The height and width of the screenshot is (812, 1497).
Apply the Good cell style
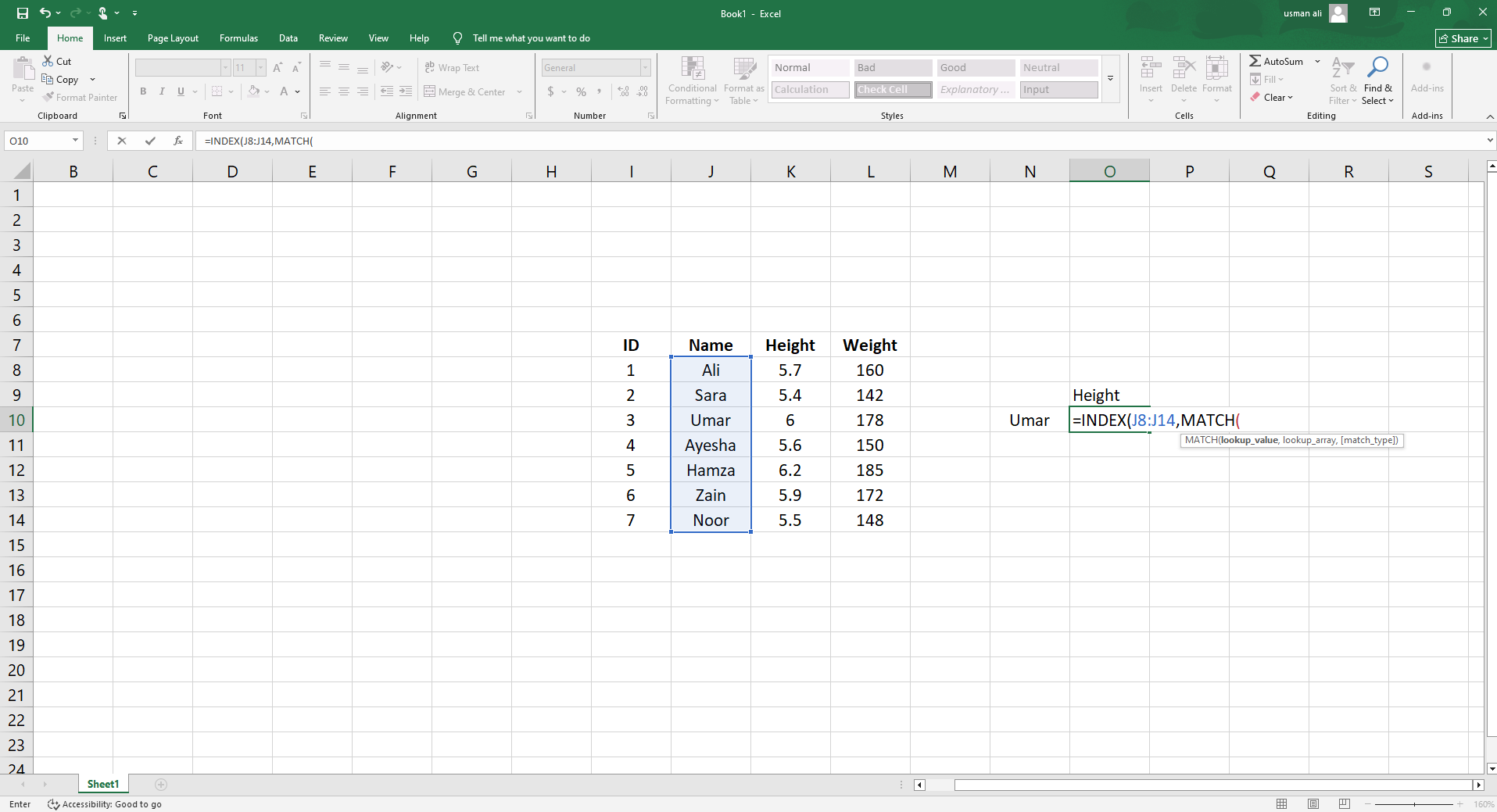coord(976,68)
